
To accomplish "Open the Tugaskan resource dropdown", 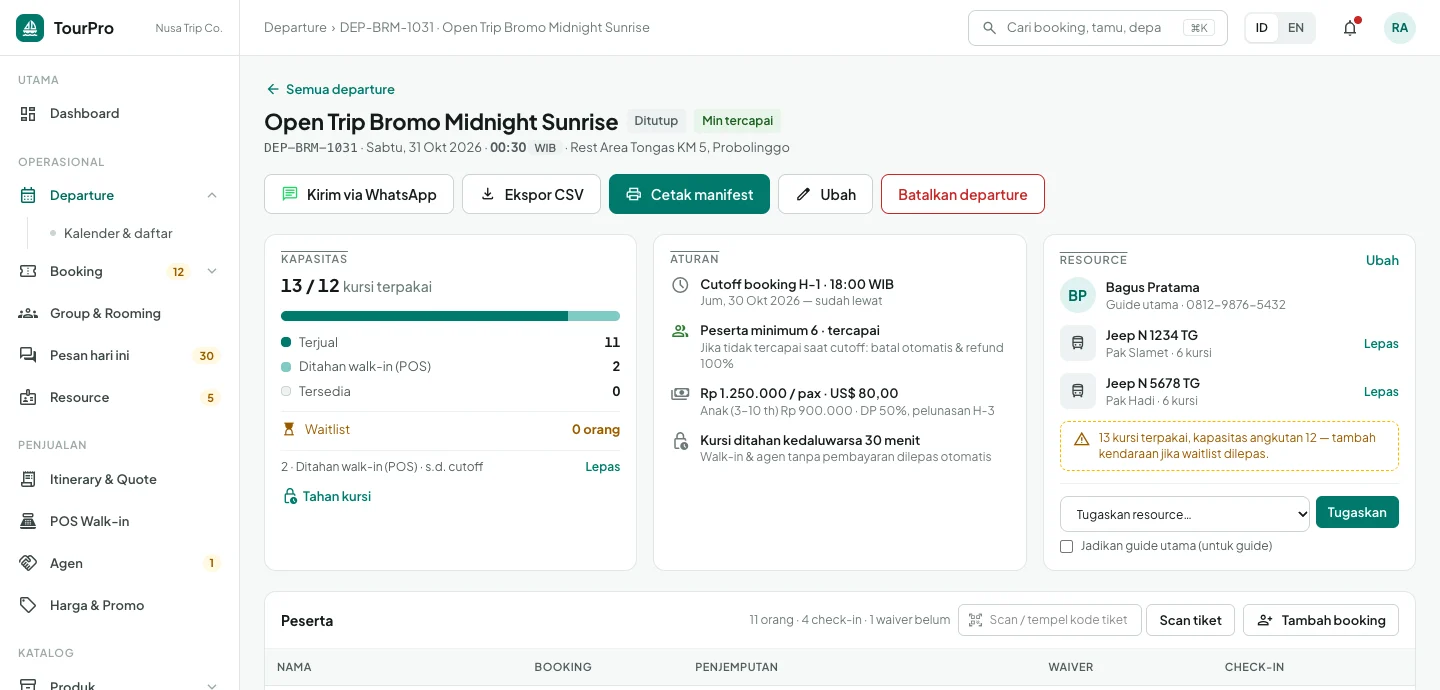I will (x=1185, y=514).
